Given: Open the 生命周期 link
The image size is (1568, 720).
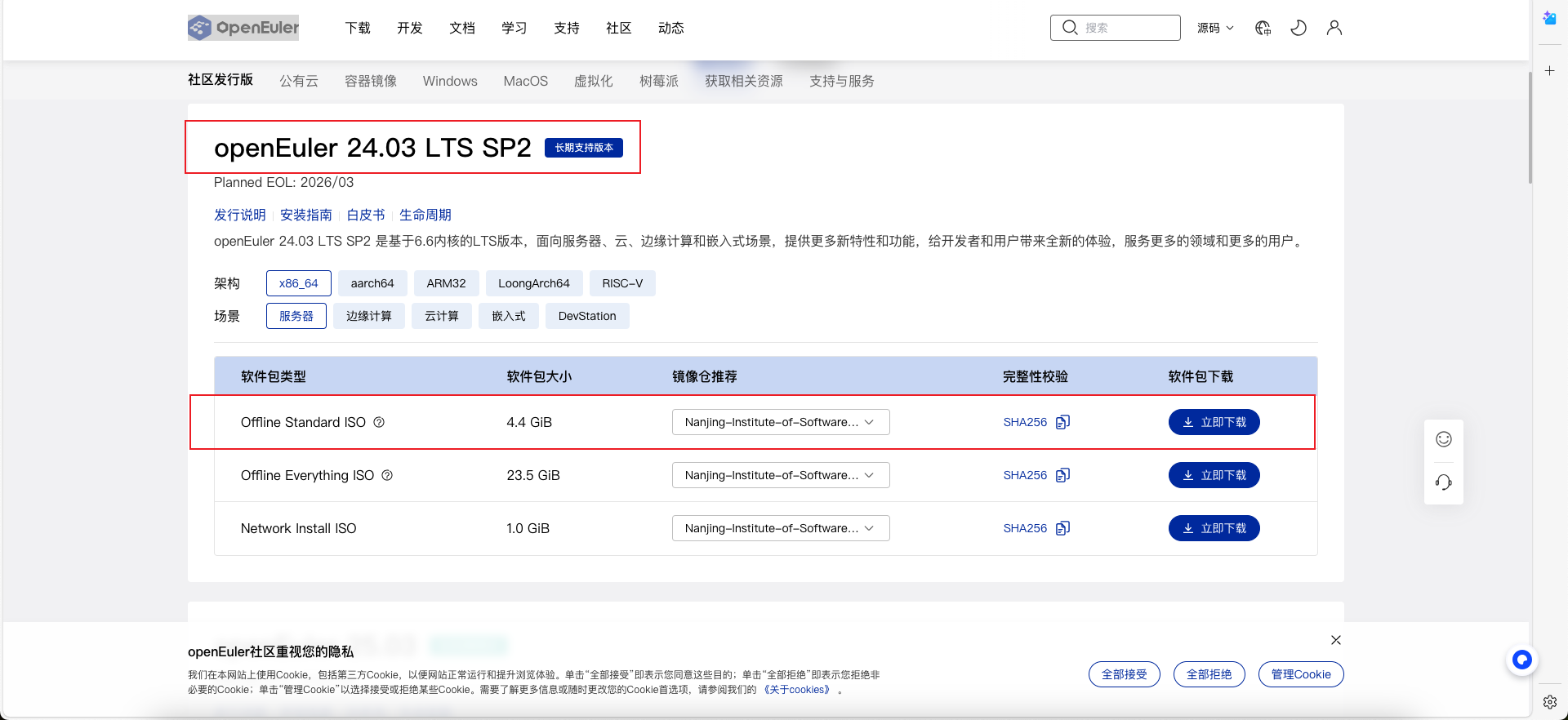Looking at the screenshot, I should 425,215.
